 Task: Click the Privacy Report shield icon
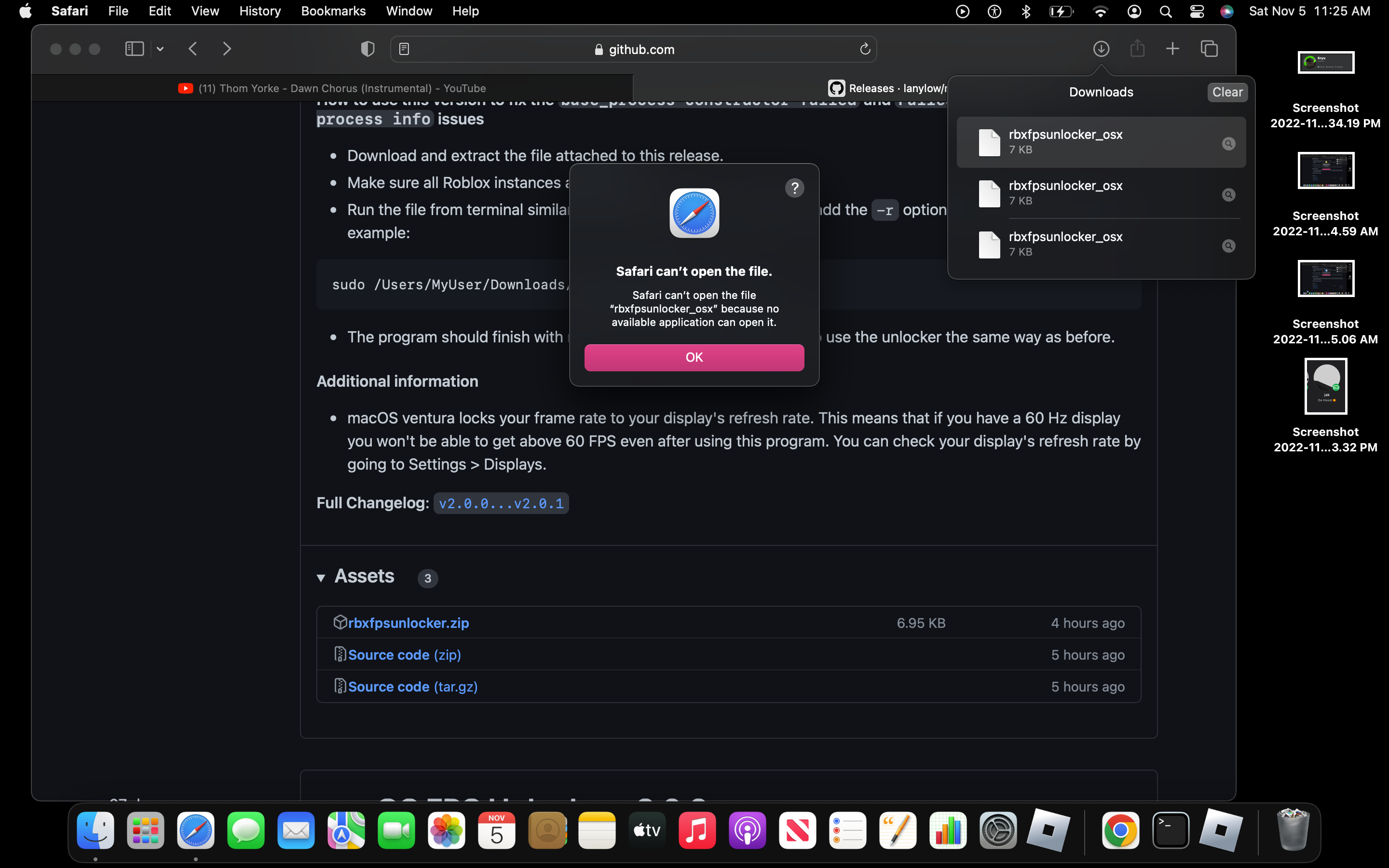tap(368, 49)
